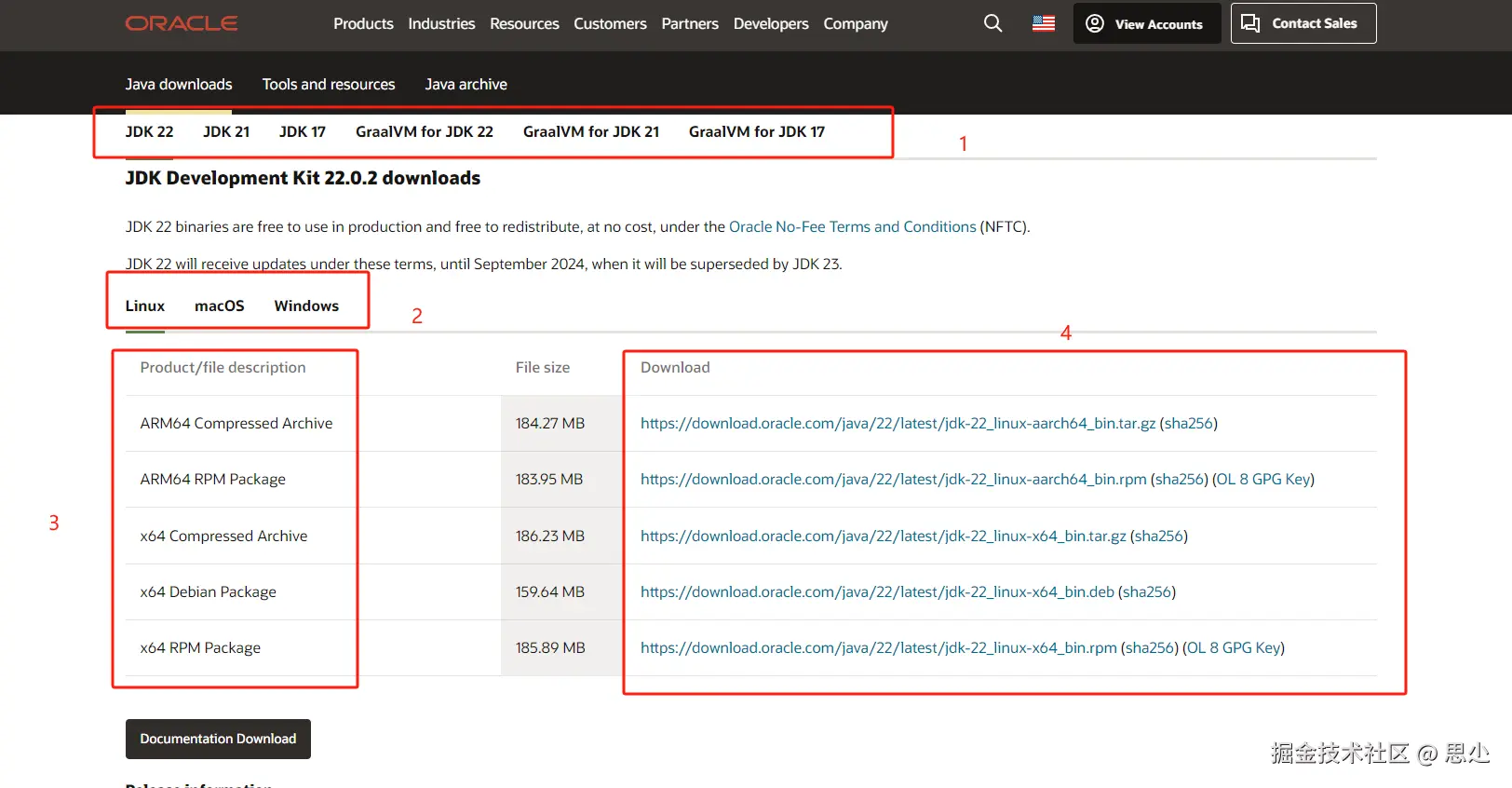Image resolution: width=1512 pixels, height=788 pixels.
Task: Click the 184.27 MB file size
Action: click(550, 423)
